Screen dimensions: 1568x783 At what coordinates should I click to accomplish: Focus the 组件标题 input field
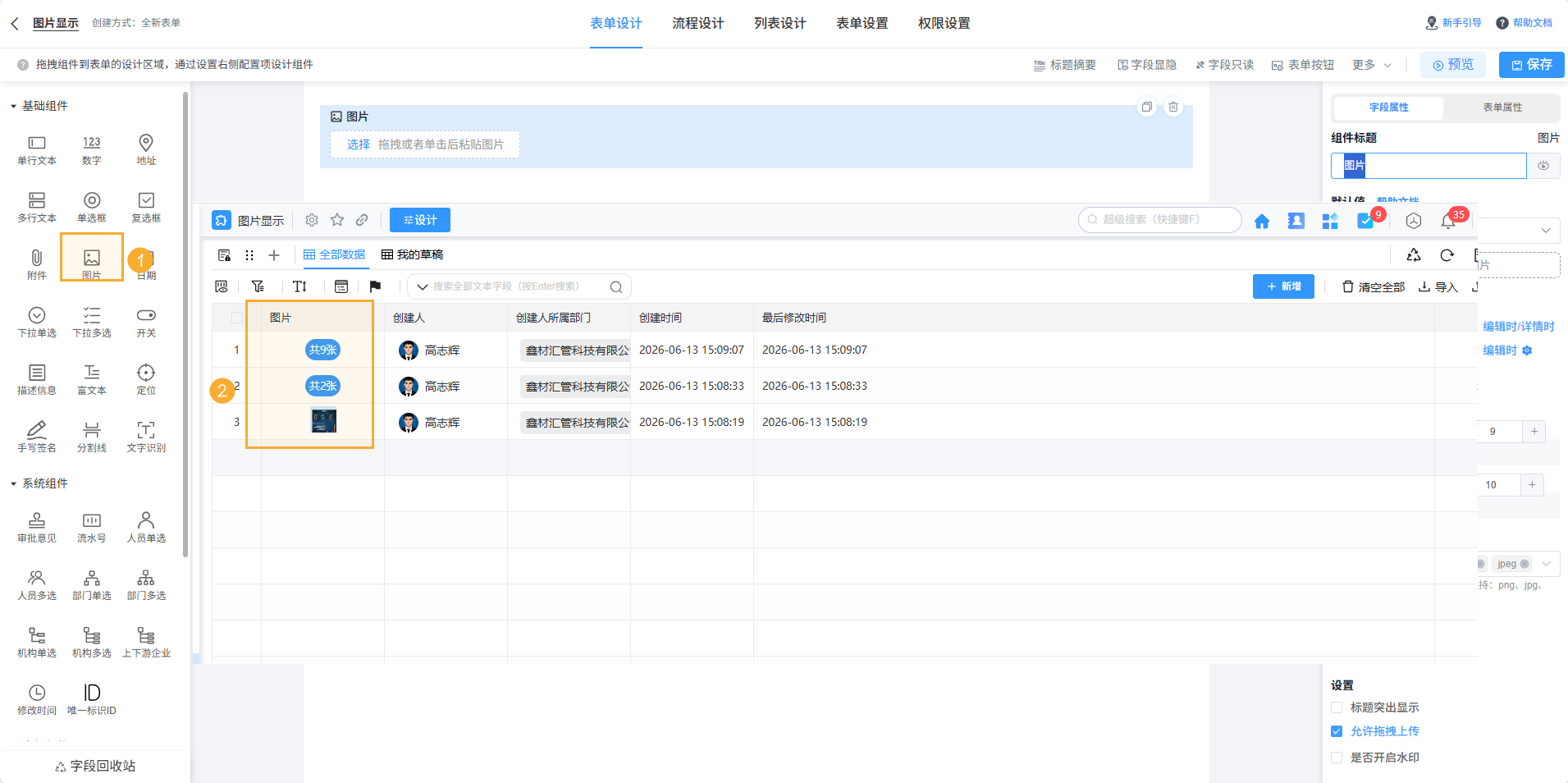coord(1429,166)
